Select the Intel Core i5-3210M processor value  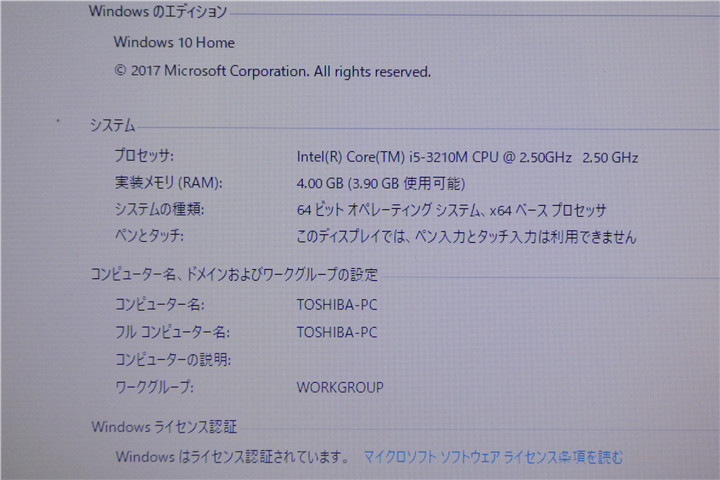coord(467,157)
